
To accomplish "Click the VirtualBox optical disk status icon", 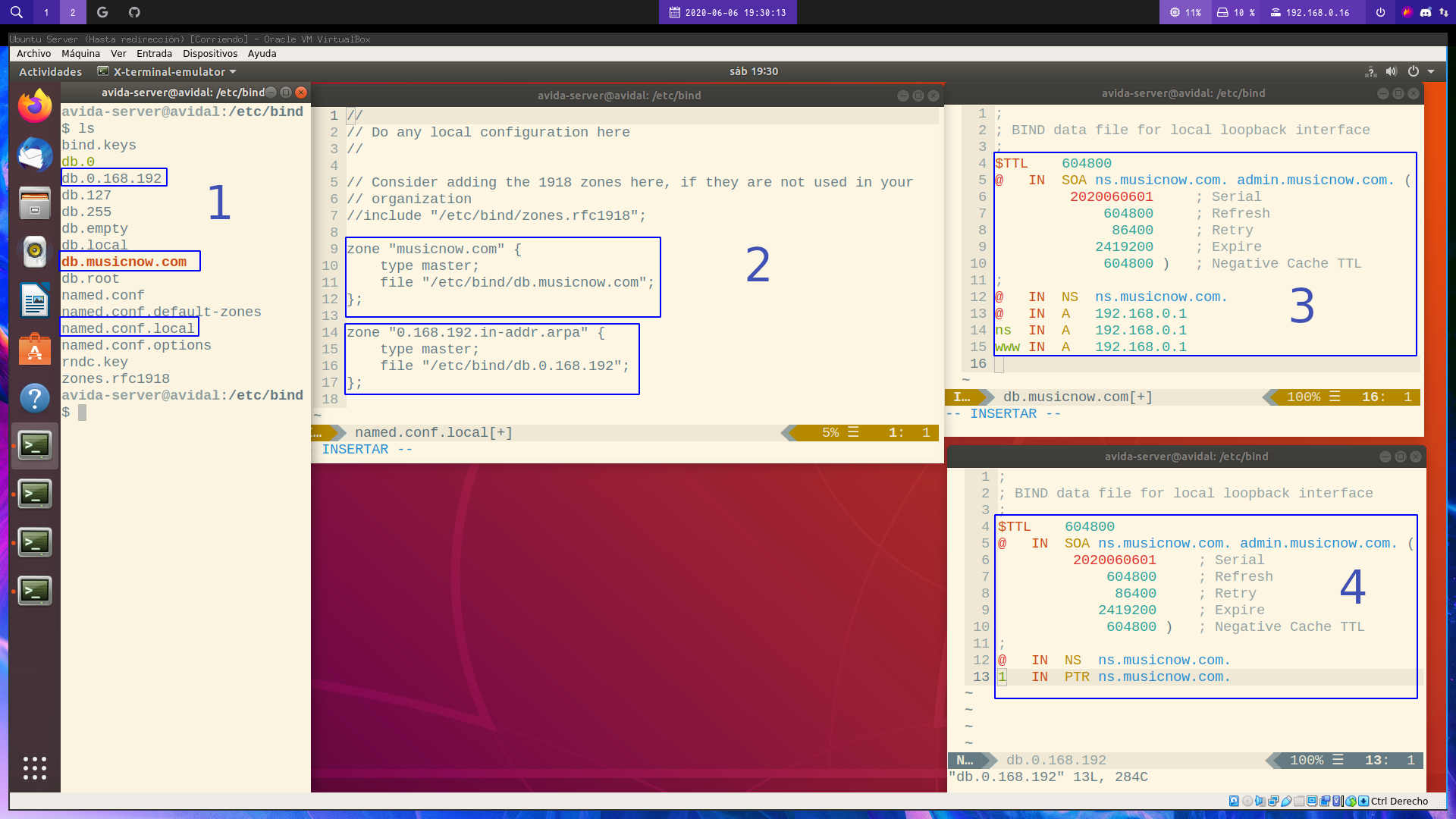I will click(x=1247, y=801).
